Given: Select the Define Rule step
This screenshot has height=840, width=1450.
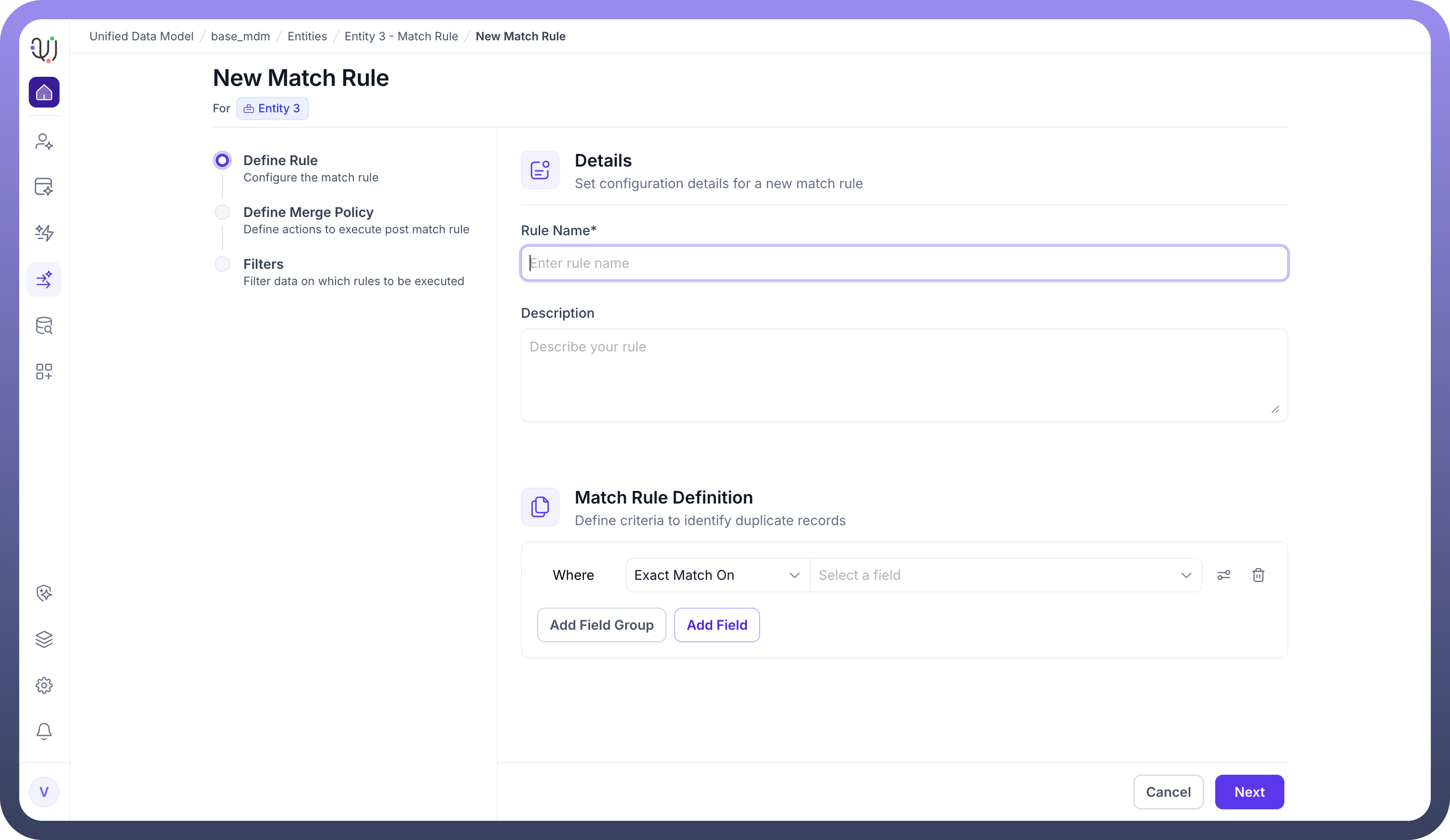Looking at the screenshot, I should 280,160.
